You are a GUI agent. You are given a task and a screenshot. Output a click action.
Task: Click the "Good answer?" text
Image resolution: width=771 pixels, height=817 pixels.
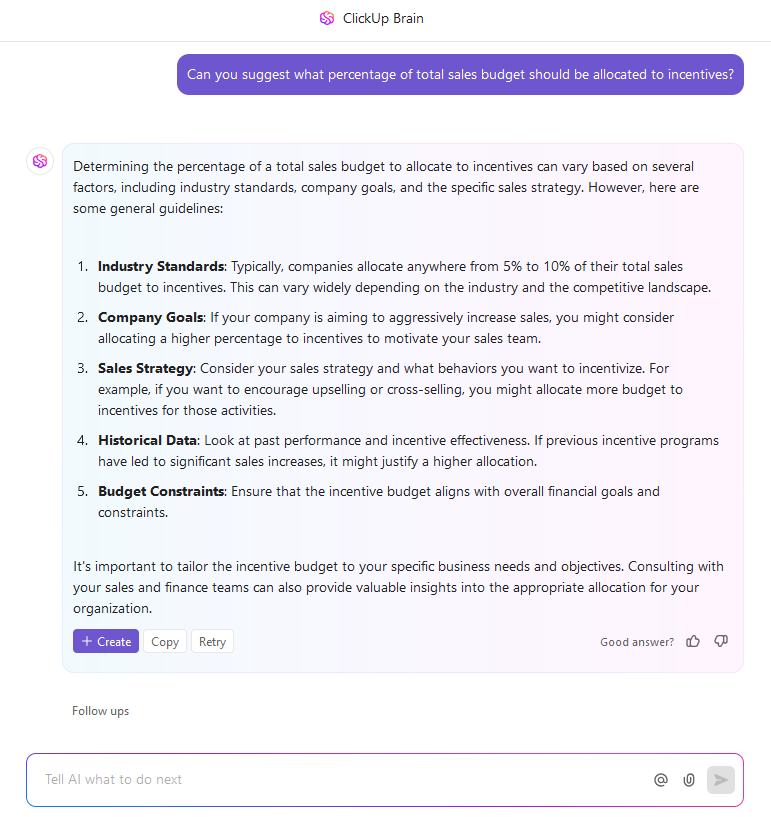coord(637,642)
